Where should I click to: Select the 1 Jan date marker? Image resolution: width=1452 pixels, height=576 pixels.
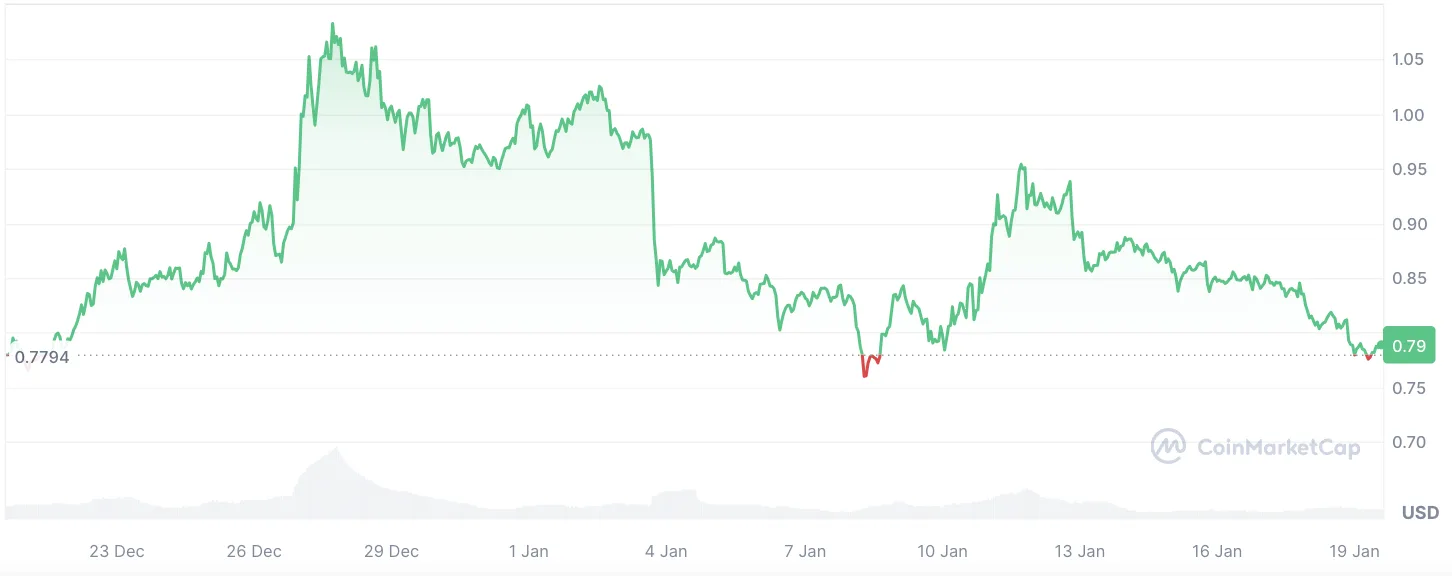[x=529, y=551]
